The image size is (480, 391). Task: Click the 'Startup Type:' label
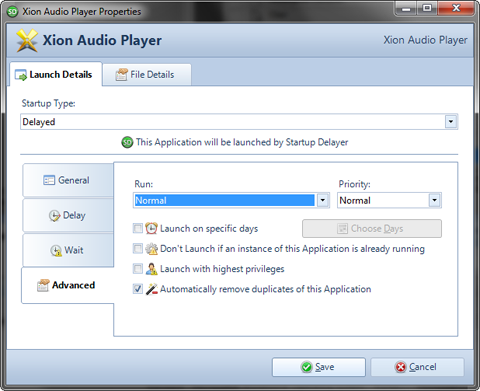pos(49,103)
